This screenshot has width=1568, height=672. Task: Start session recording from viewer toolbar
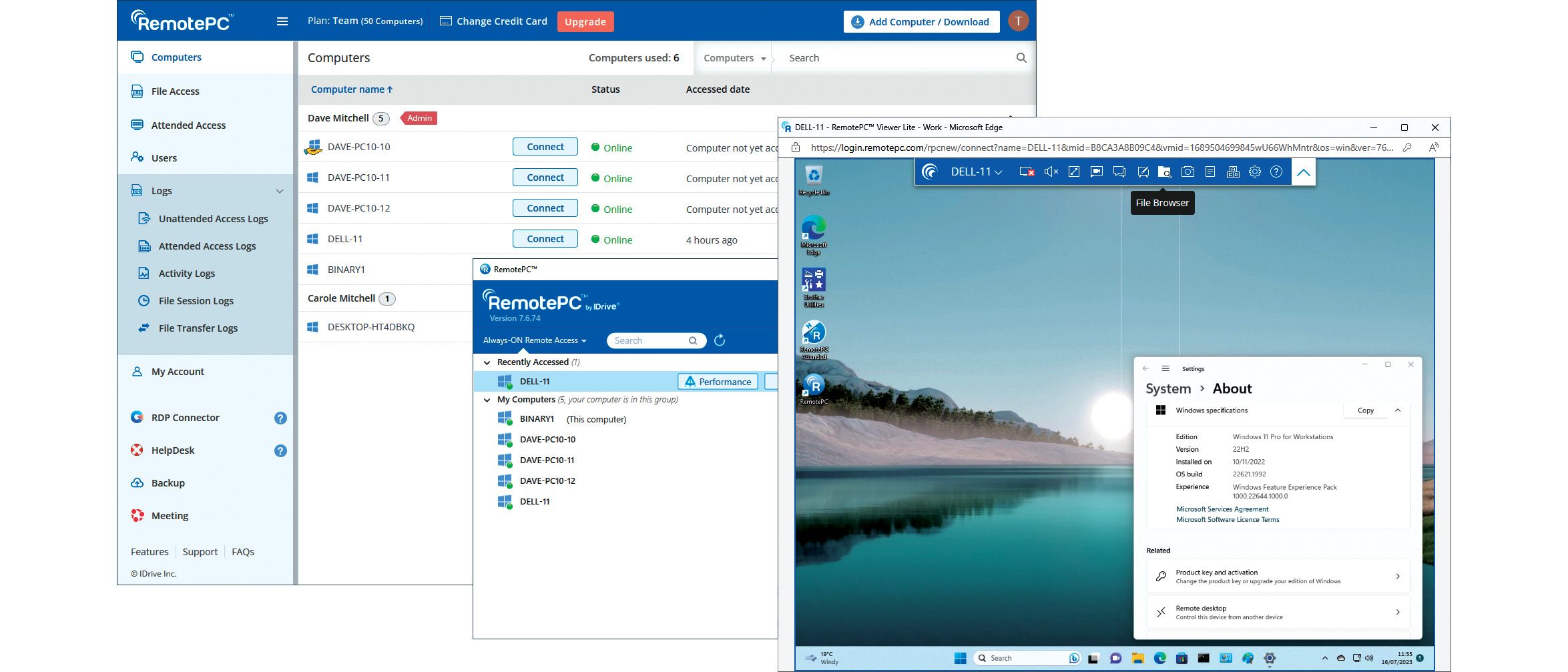click(x=1096, y=172)
